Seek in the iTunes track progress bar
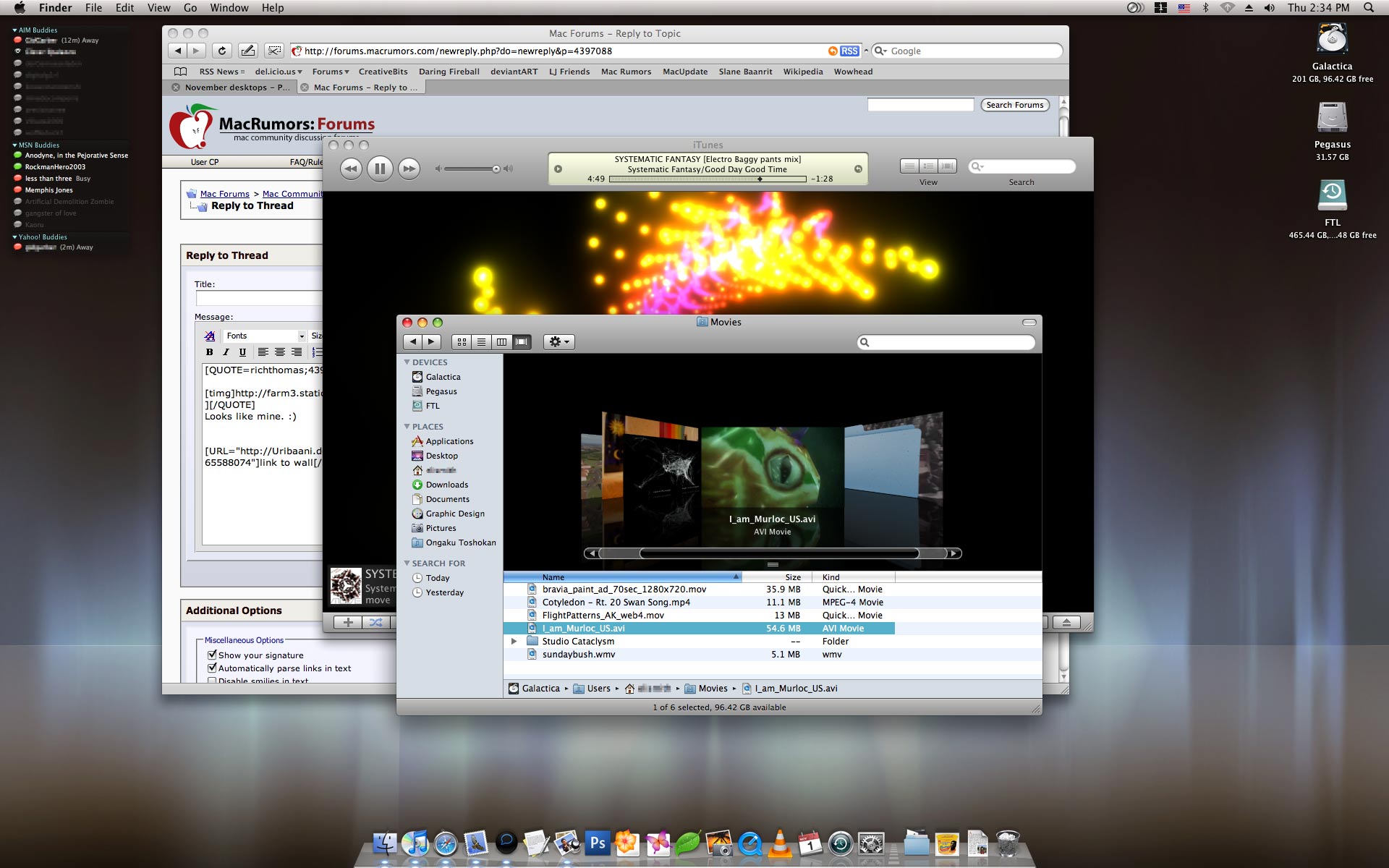 [708, 179]
